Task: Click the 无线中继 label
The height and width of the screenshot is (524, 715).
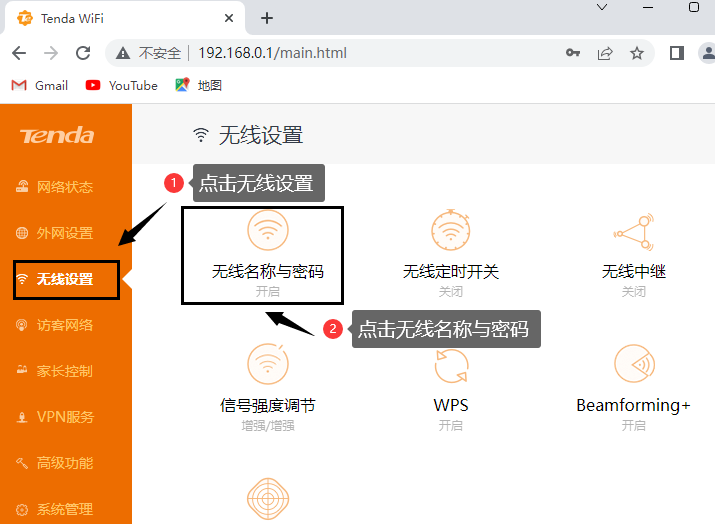Action: 634,272
